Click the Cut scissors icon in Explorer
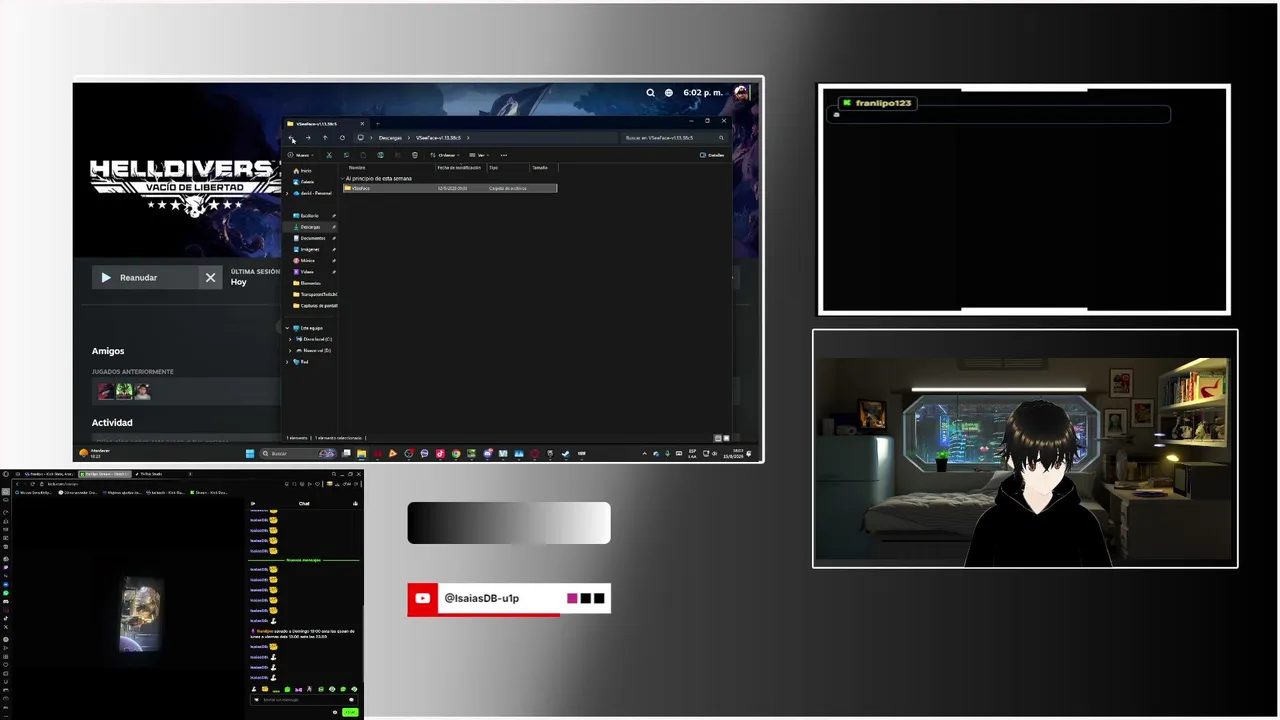Screen dimensions: 1280x720 click(329, 155)
